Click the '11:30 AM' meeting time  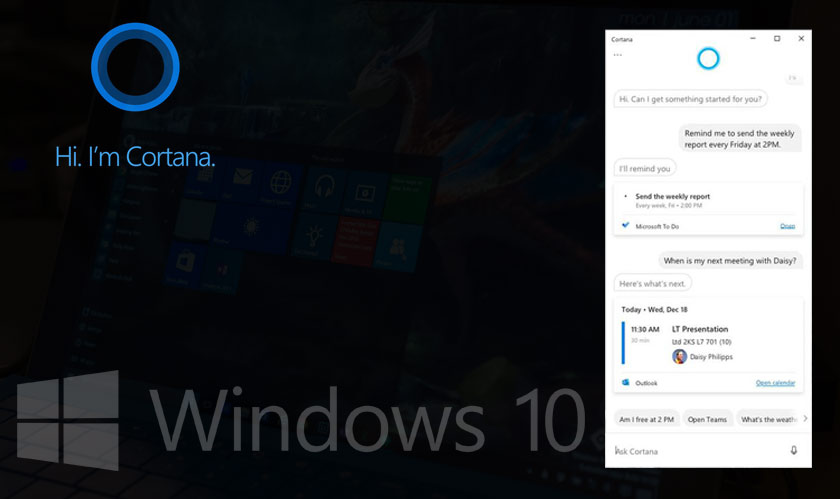click(x=645, y=329)
